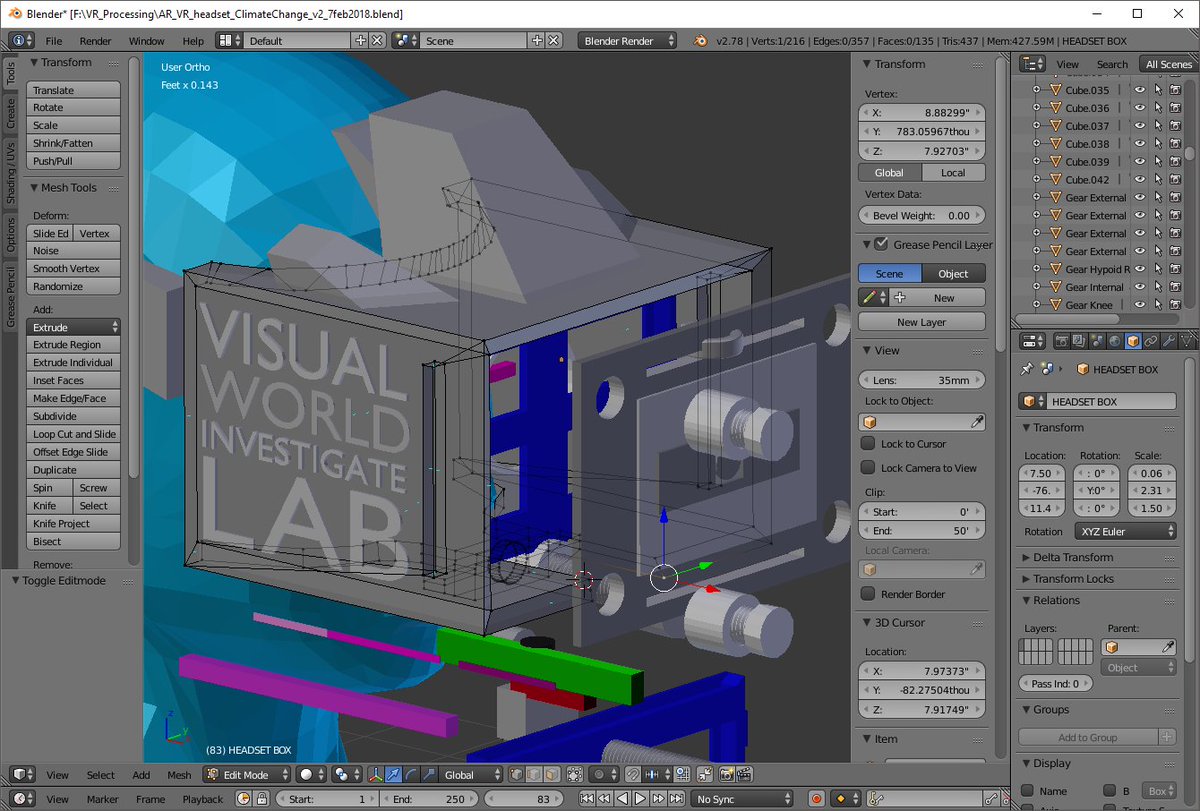1200x811 pixels.
Task: Click the info editor type icon
Action: coord(24,41)
